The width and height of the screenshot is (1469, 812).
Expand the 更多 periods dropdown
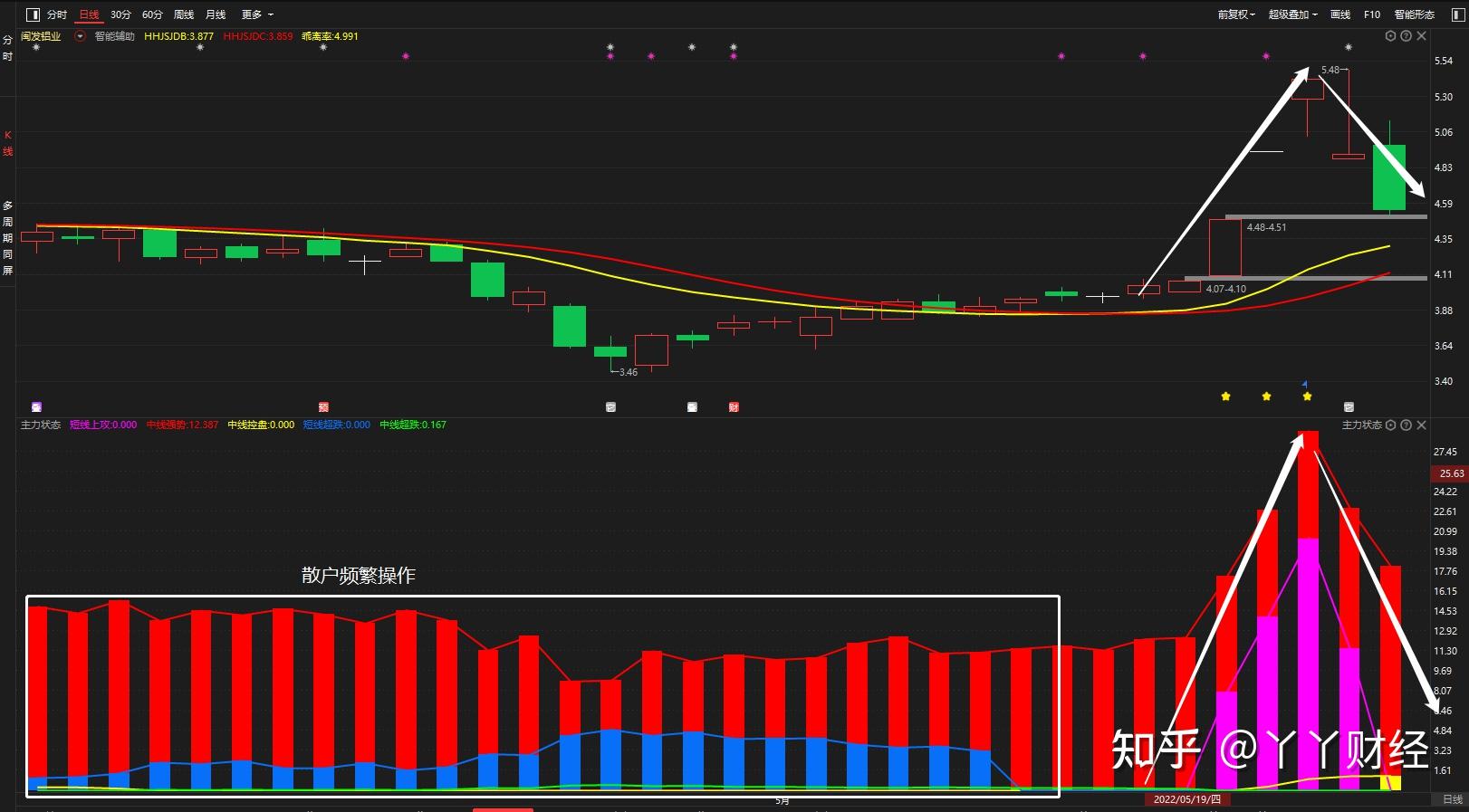[257, 14]
